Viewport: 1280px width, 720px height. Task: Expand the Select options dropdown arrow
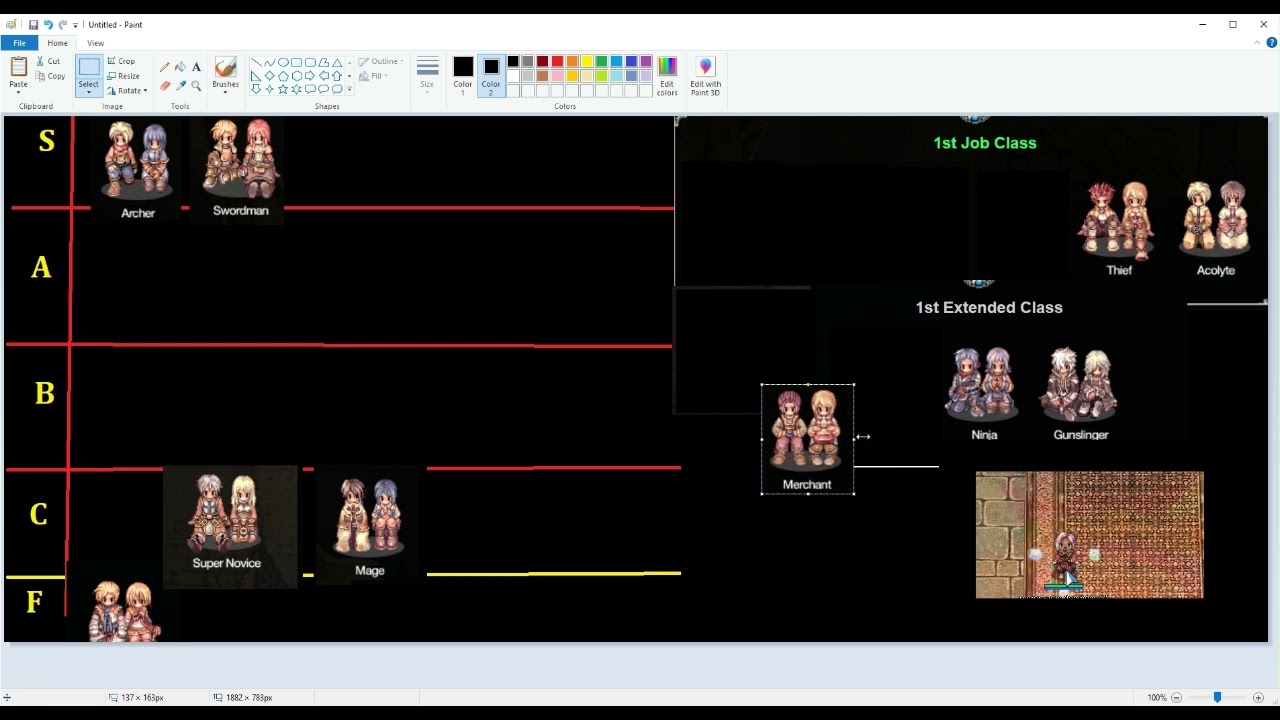[x=89, y=93]
